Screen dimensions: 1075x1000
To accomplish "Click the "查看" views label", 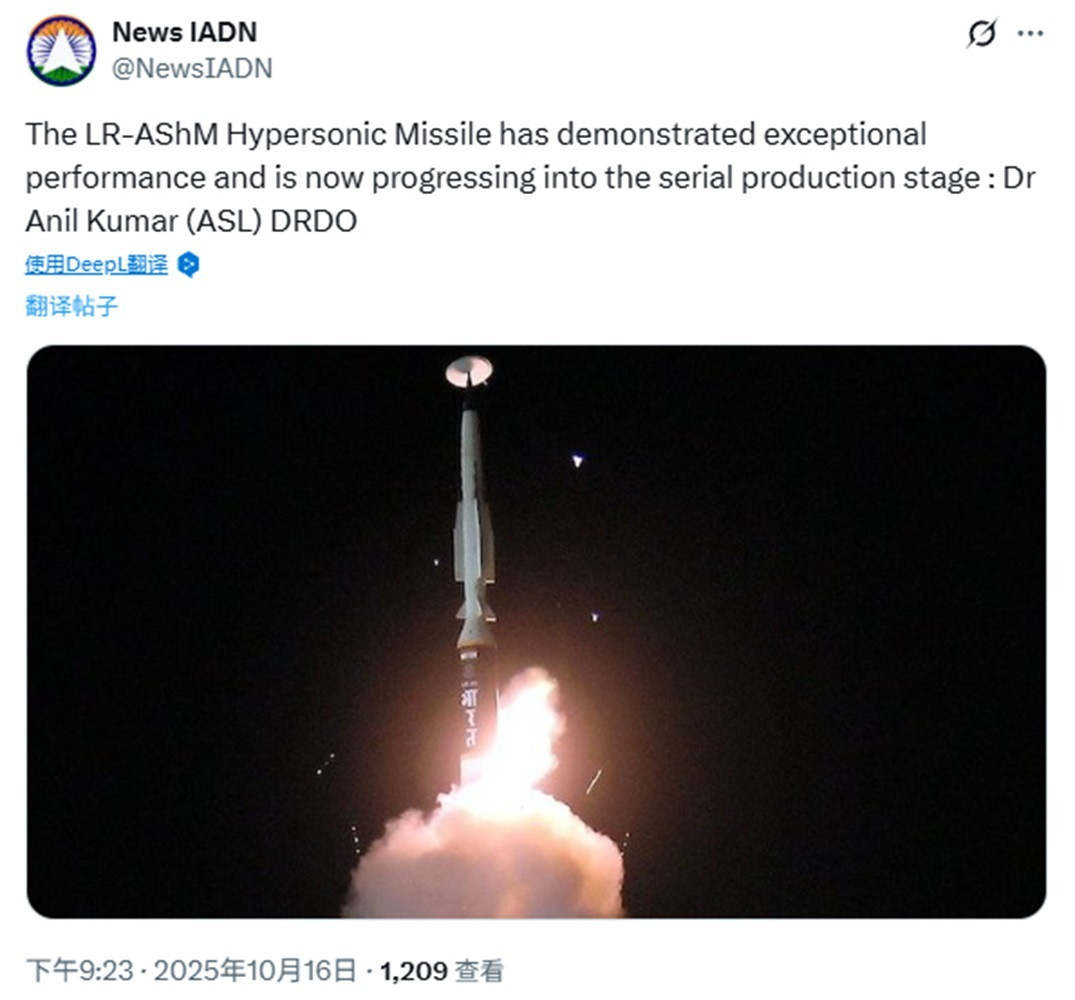I will 479,970.
